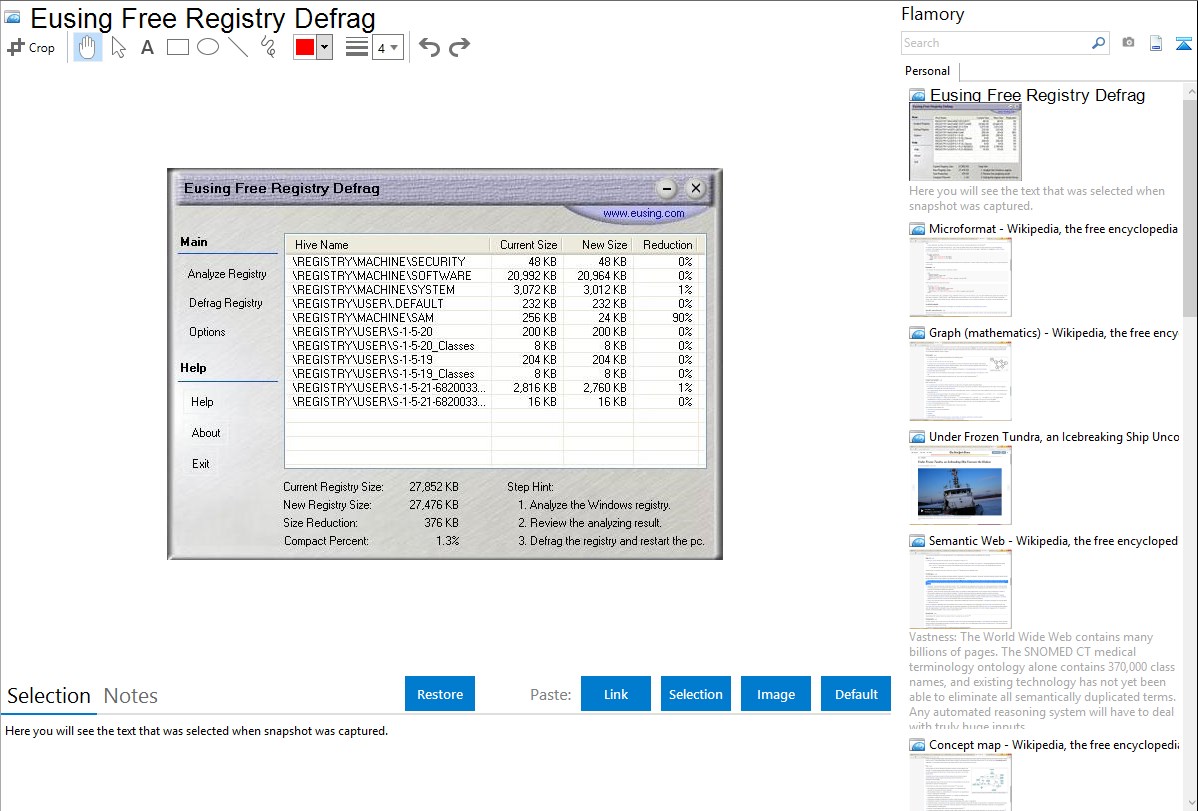
Task: Click the Semantic Web title icon
Action: click(917, 541)
